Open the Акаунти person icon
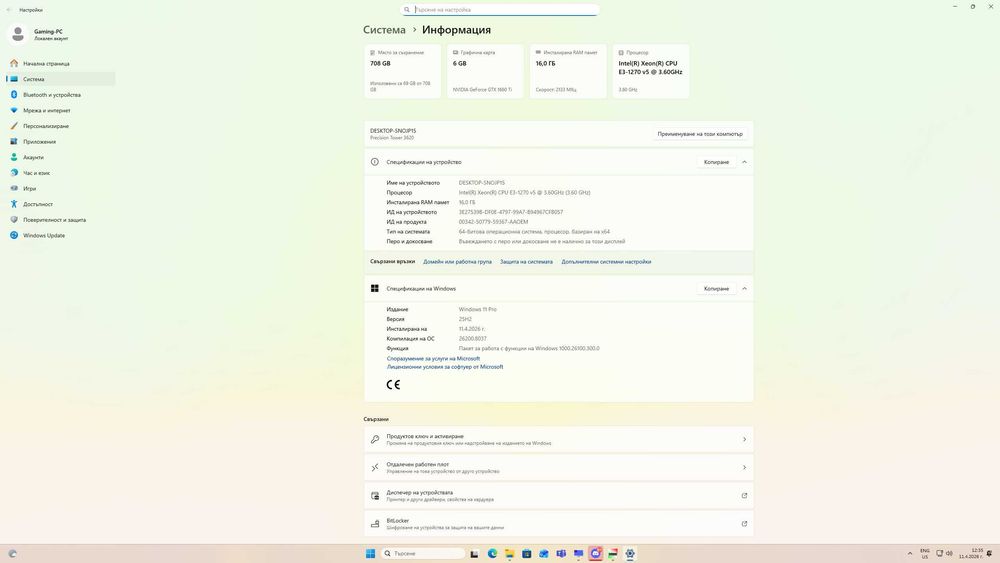Image resolution: width=1000 pixels, height=563 pixels. tap(14, 157)
